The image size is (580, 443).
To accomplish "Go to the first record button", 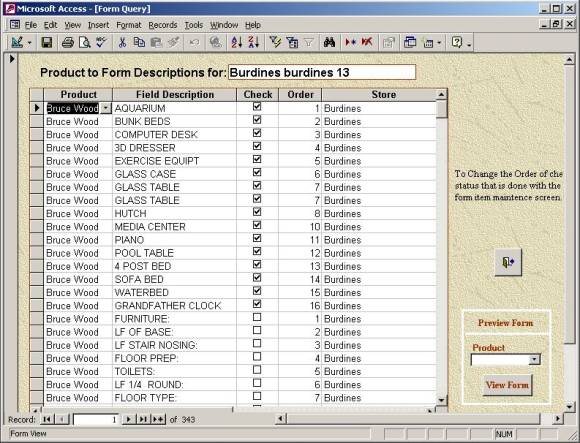I will click(x=47, y=419).
